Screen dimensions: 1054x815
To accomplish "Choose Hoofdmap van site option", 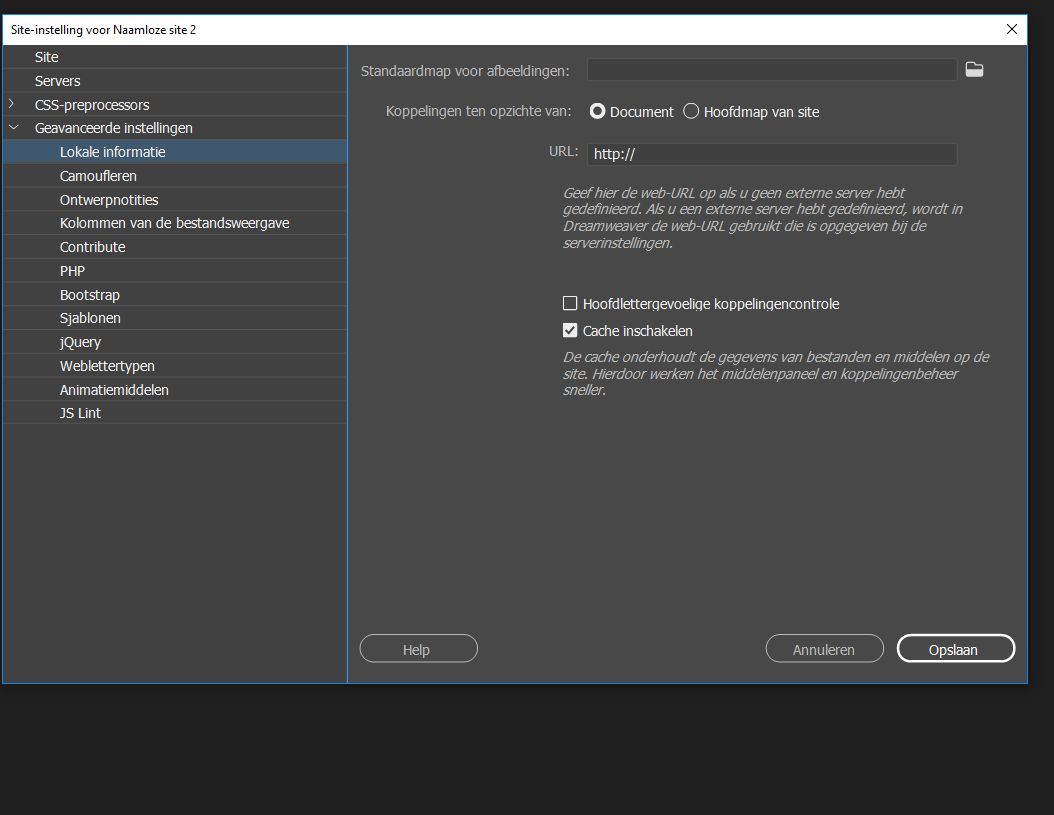I will click(x=691, y=111).
